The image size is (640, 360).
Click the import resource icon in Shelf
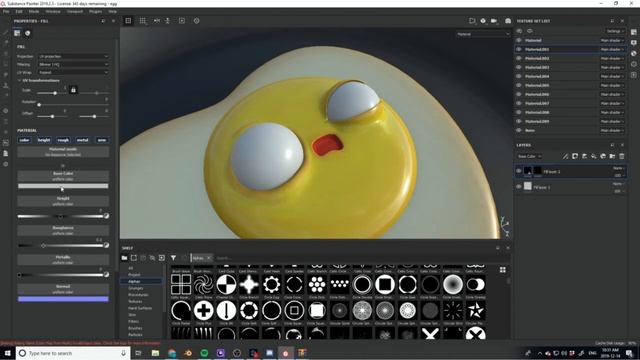162,258
